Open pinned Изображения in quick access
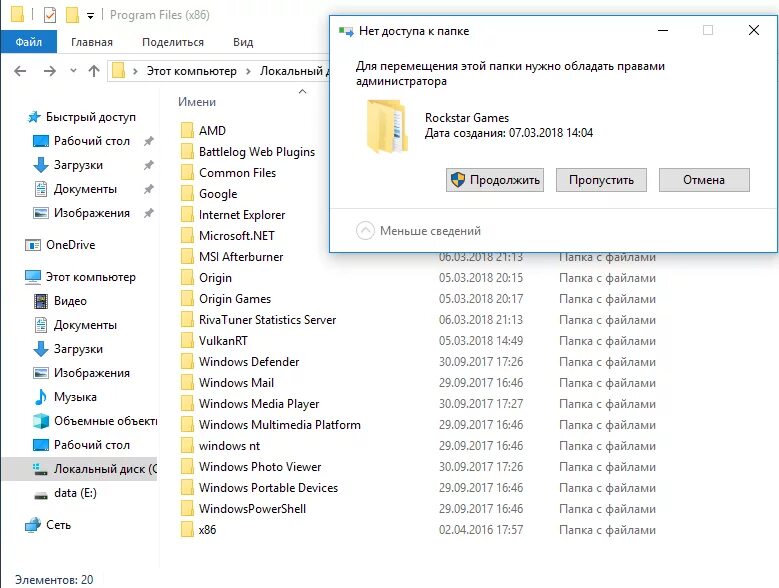The image size is (779, 588). pos(91,213)
